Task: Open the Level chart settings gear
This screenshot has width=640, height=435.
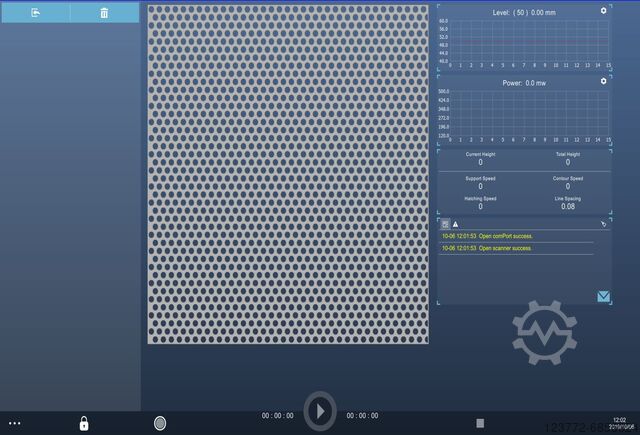Action: (603, 11)
